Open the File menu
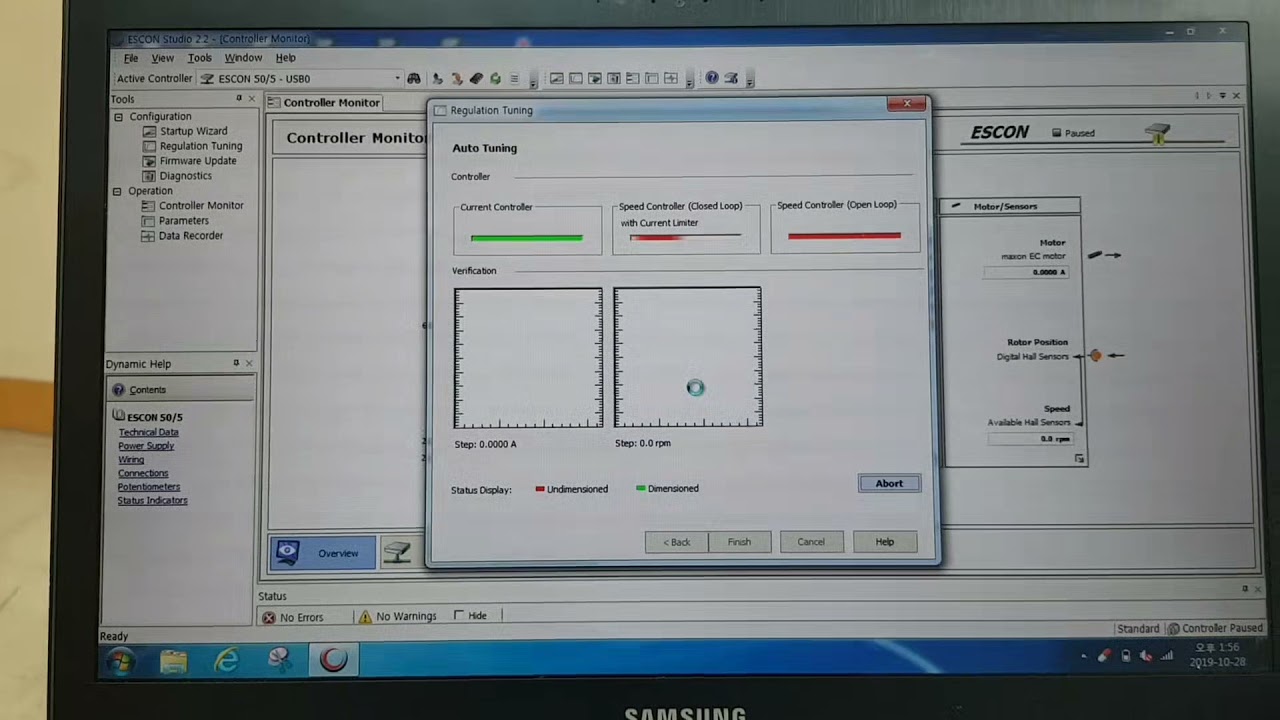This screenshot has width=1280, height=720. (x=131, y=58)
